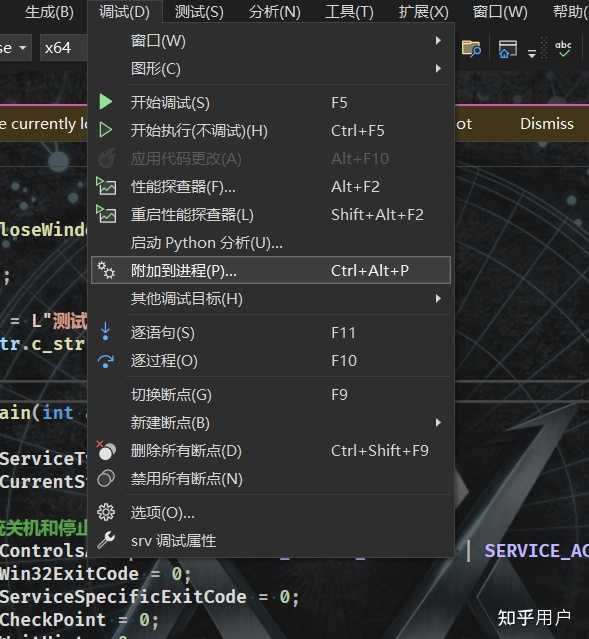Click the green Start Debugging play icon
This screenshot has height=639, width=589.
[x=106, y=102]
